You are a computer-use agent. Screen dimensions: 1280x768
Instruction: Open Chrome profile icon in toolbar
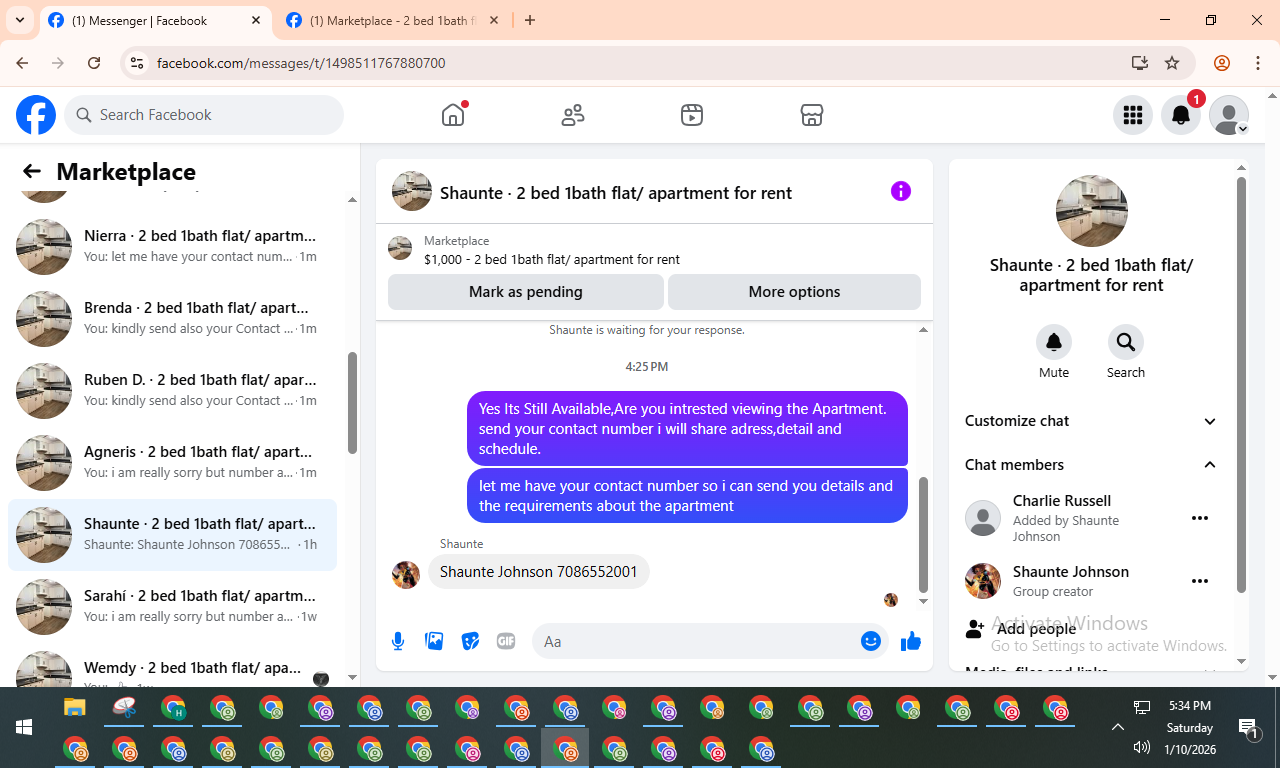click(x=1222, y=63)
